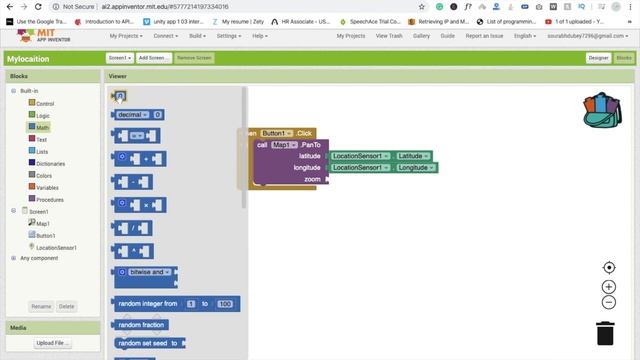
Task: Collapse the Built-in tree node
Action: (13, 91)
